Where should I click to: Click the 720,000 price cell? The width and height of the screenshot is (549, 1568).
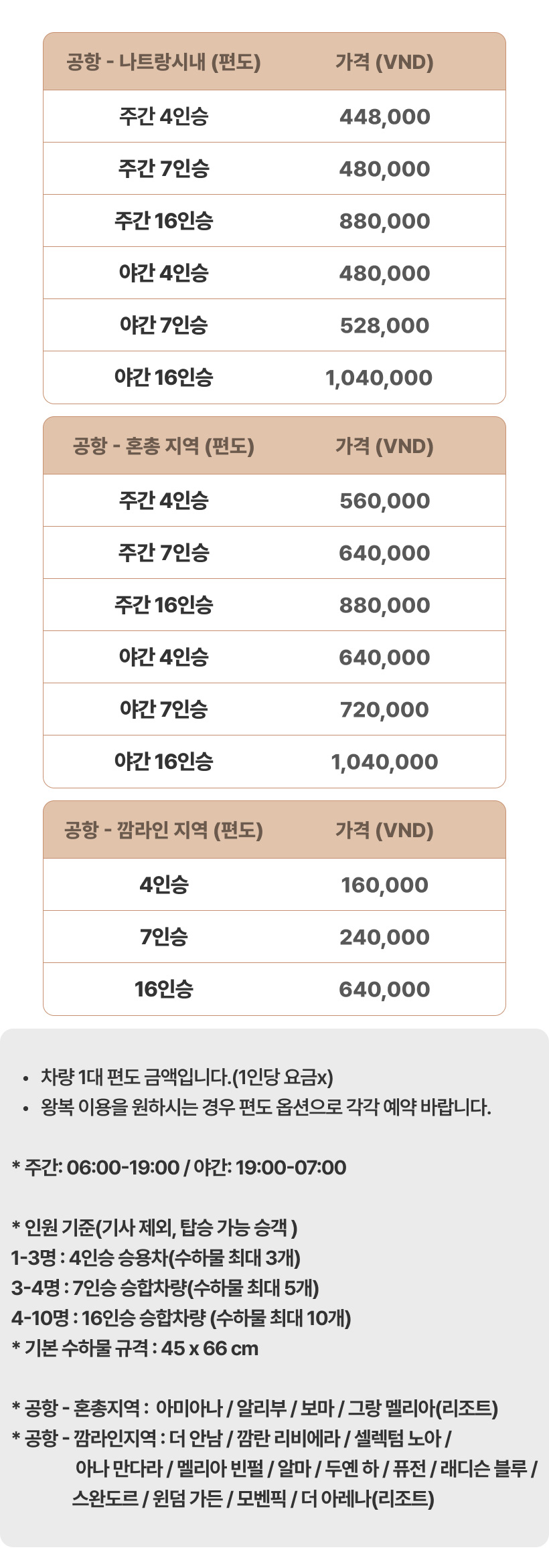[x=384, y=710]
